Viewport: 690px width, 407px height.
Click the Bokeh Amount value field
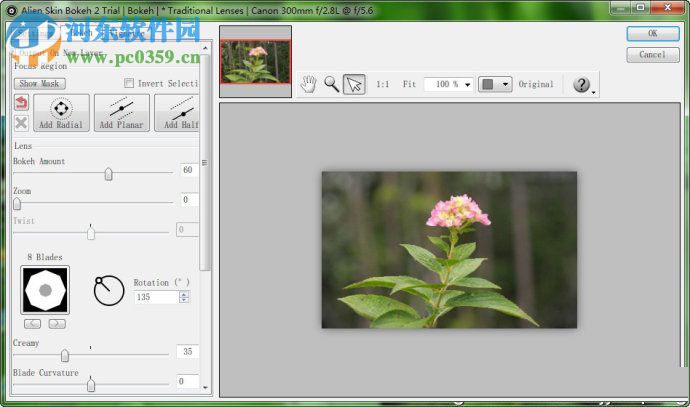[190, 170]
